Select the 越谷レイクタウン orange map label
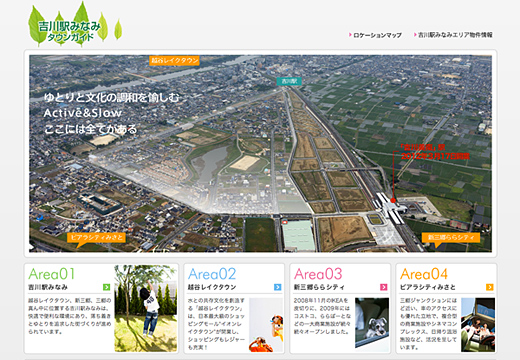Viewport: 520px width, 360px height. pyautogui.click(x=174, y=60)
